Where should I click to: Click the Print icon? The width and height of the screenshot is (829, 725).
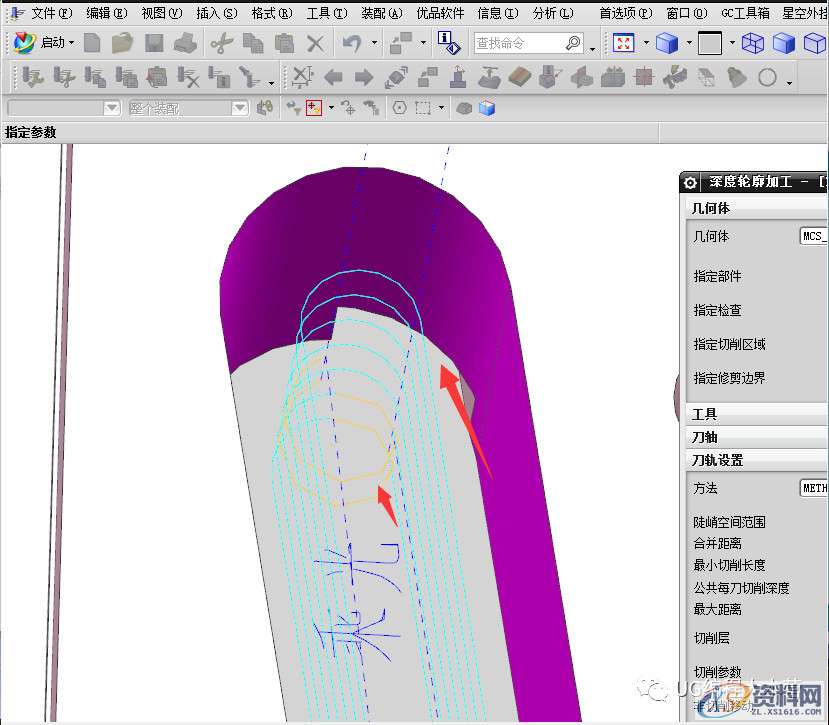point(184,43)
